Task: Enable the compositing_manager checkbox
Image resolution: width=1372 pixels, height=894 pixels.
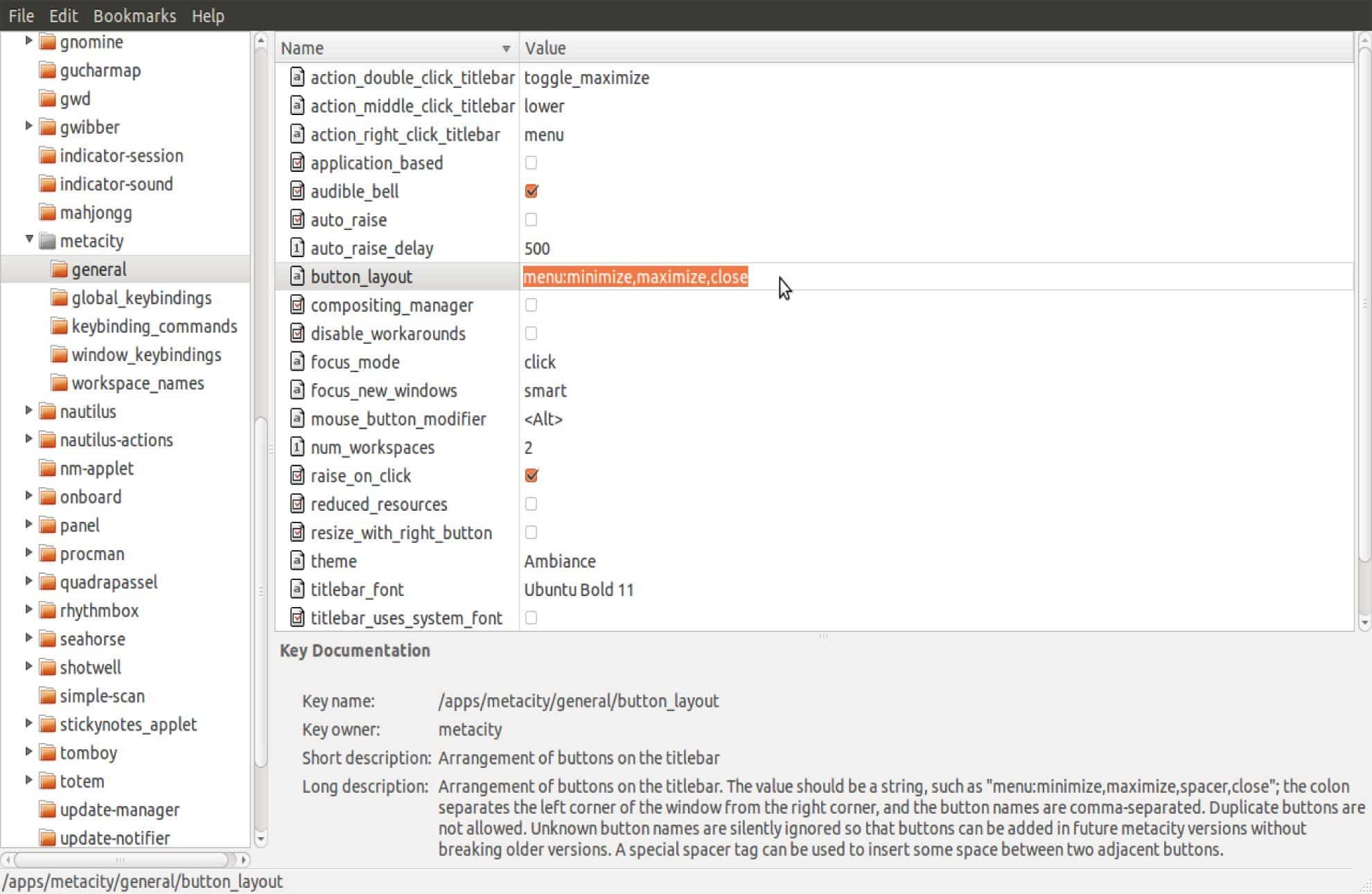Action: pos(531,305)
